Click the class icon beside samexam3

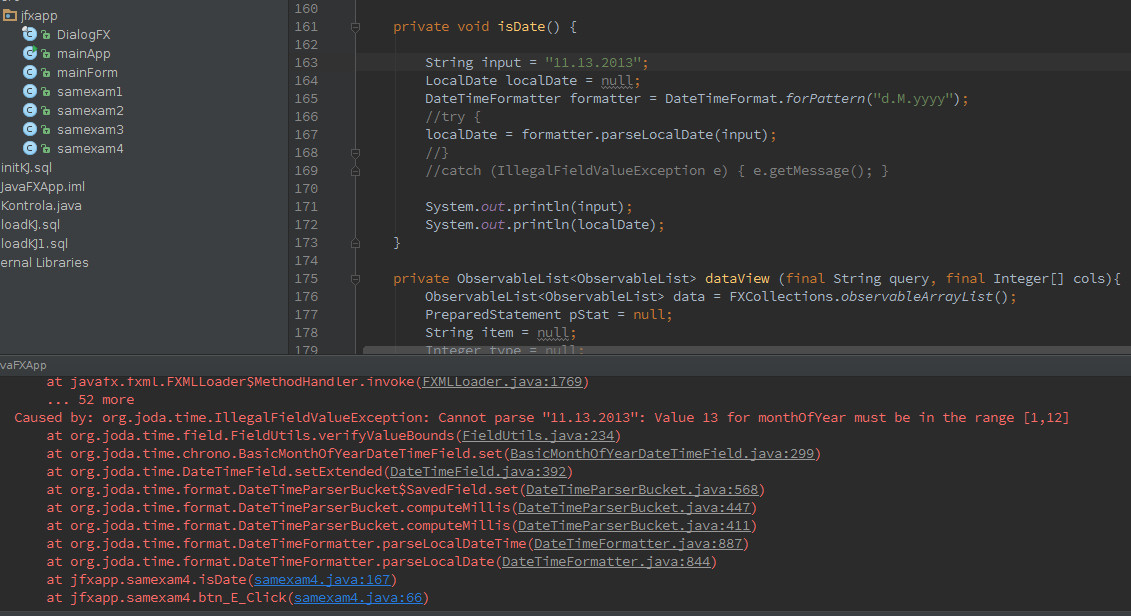click(30, 129)
